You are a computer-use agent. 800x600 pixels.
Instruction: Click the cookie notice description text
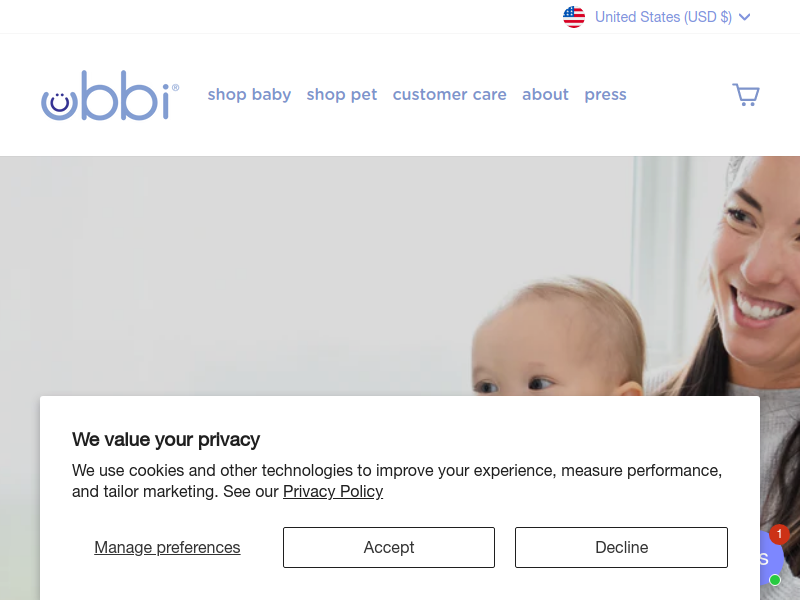396,470
